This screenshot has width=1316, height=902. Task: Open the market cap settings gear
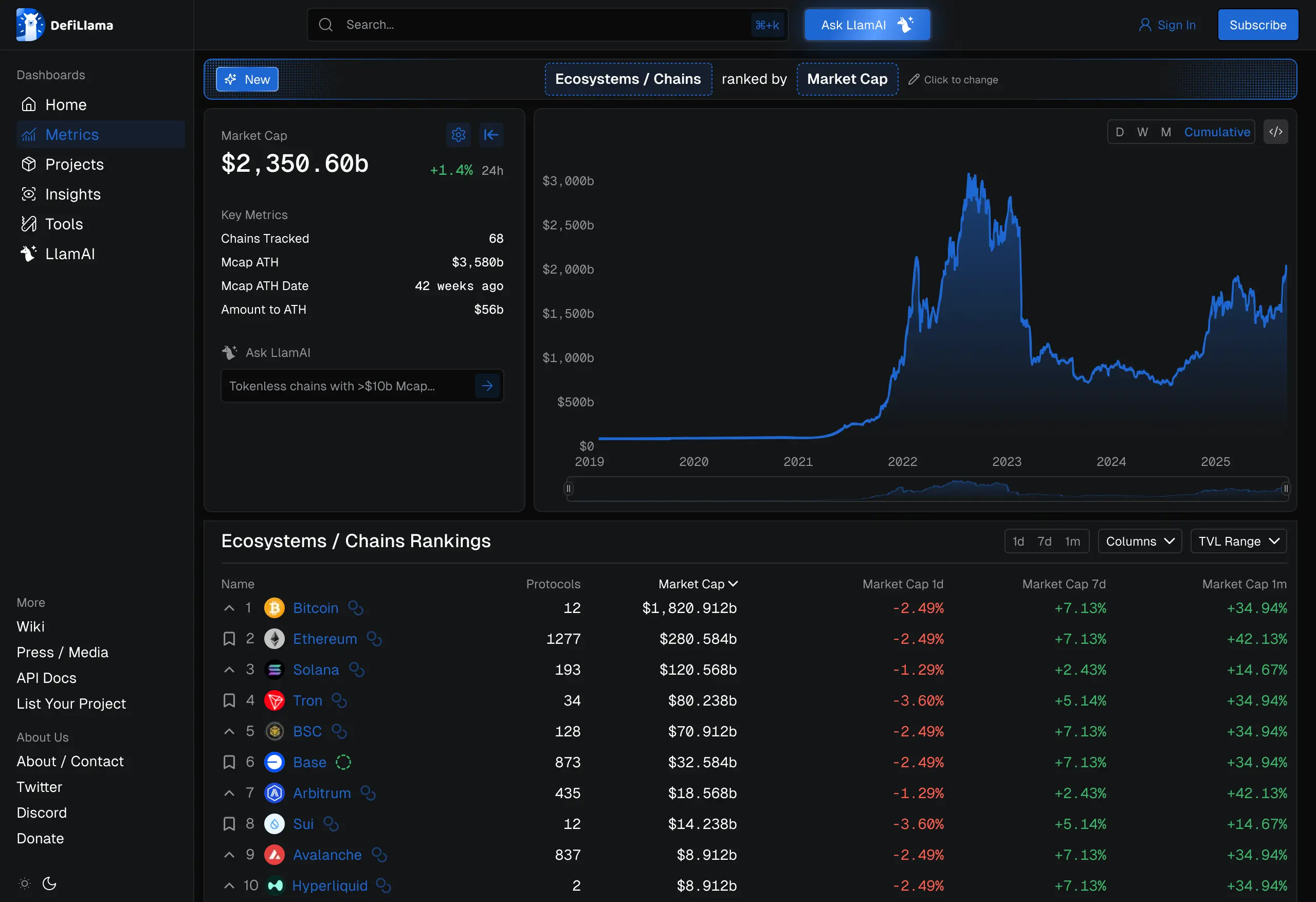tap(458, 135)
